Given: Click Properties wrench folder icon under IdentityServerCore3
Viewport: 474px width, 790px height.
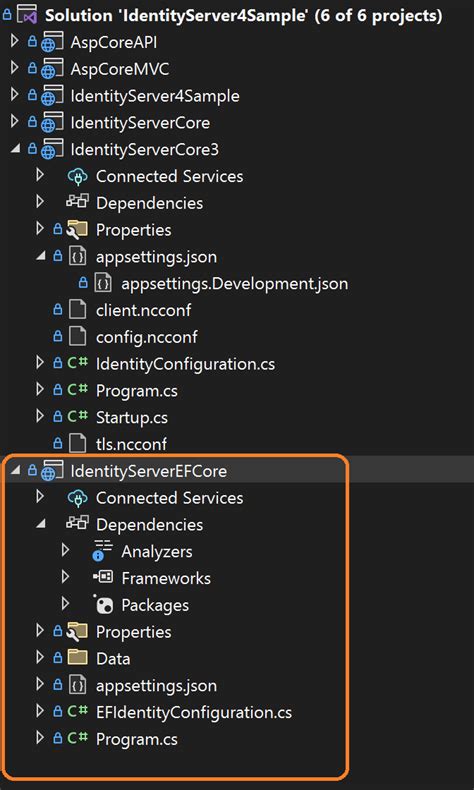Looking at the screenshot, I should pyautogui.click(x=77, y=230).
